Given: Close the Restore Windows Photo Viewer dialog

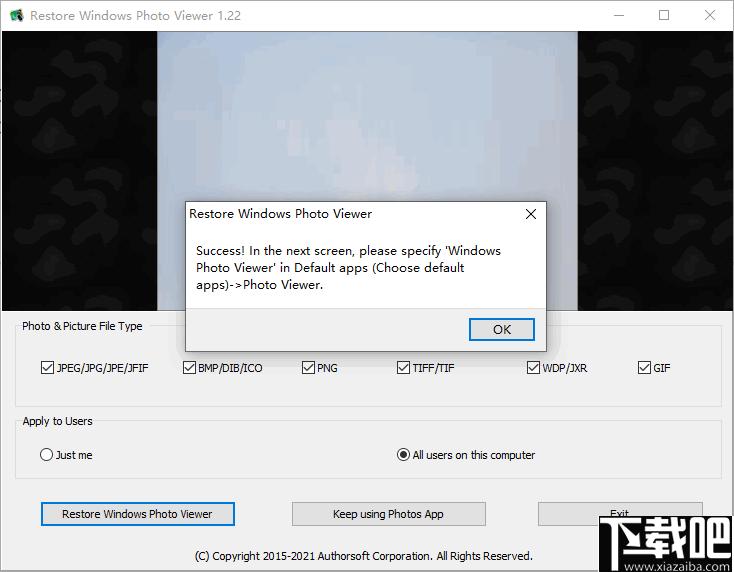Looking at the screenshot, I should 530,214.
